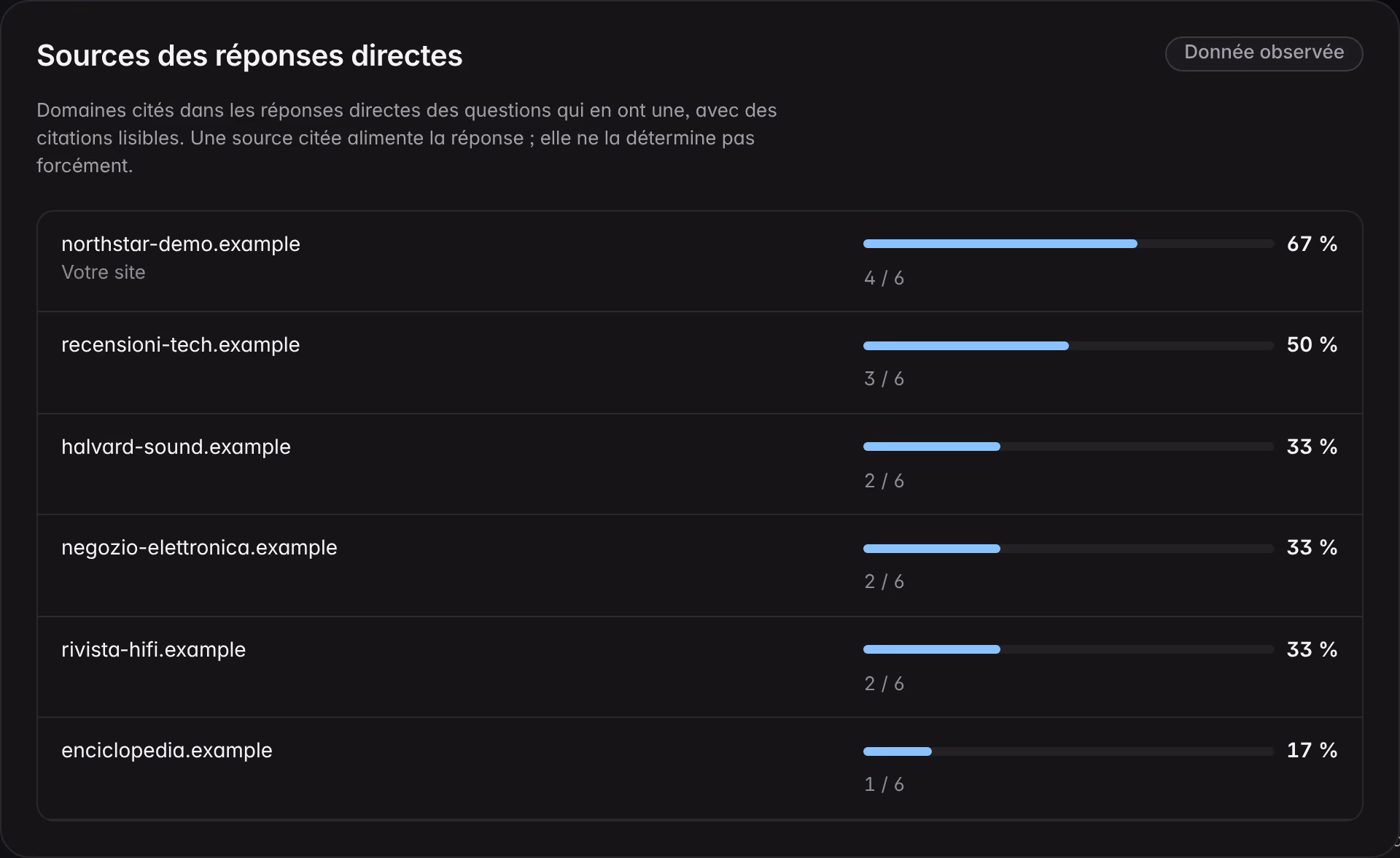
Task: Click the "4 / 6" count
Action: (884, 278)
